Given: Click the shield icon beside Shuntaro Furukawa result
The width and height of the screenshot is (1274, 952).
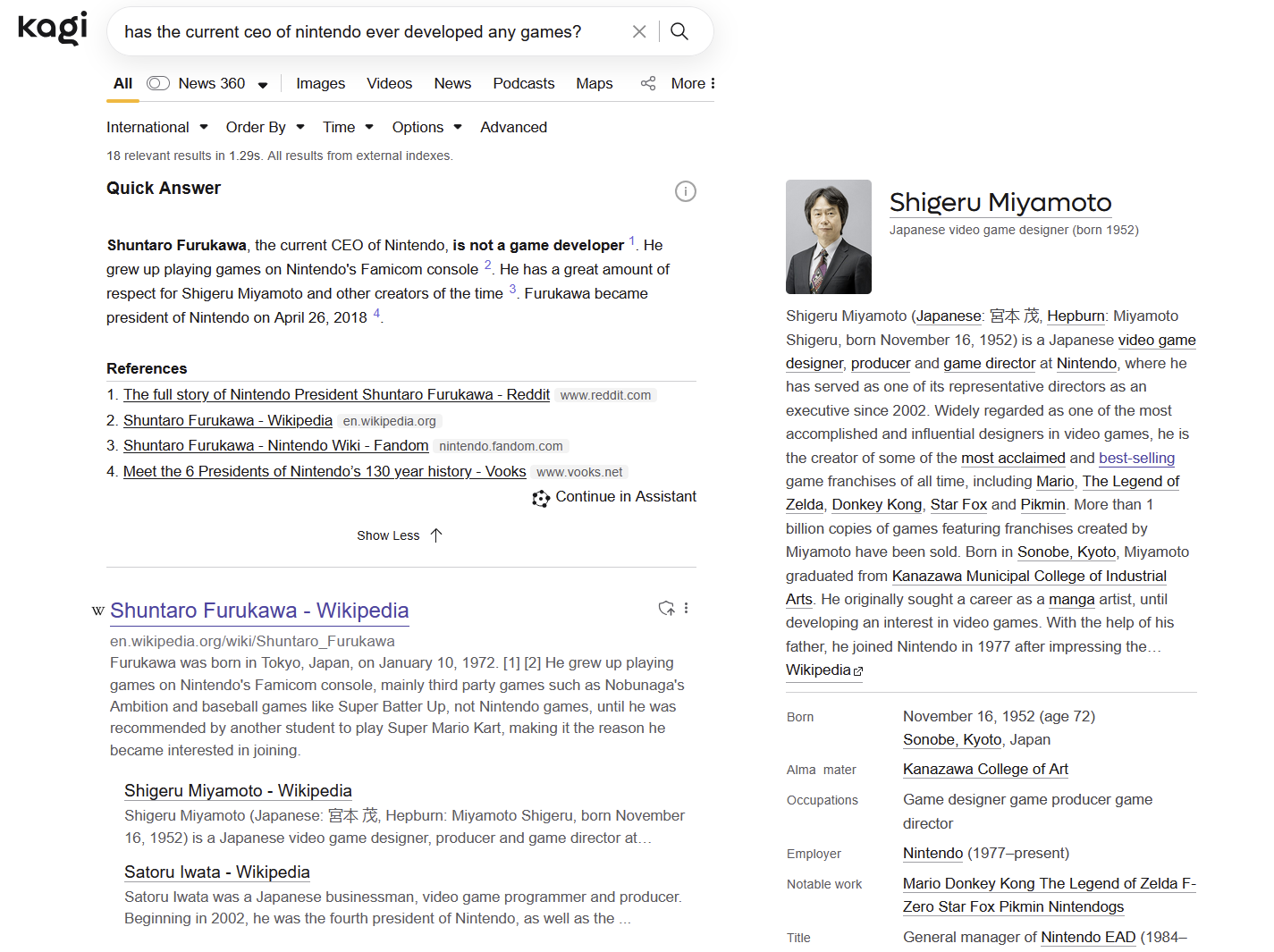Looking at the screenshot, I should [x=666, y=609].
